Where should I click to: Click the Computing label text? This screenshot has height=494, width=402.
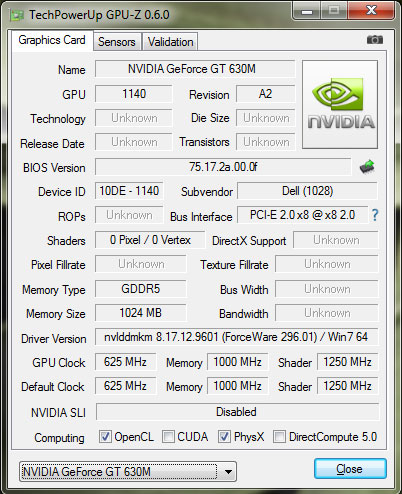click(59, 438)
